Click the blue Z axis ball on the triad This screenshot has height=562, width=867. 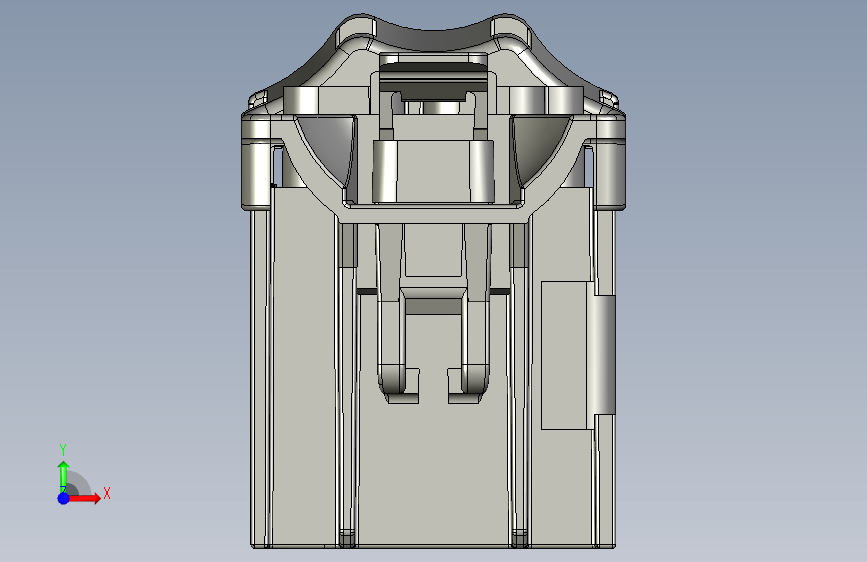tap(64, 498)
